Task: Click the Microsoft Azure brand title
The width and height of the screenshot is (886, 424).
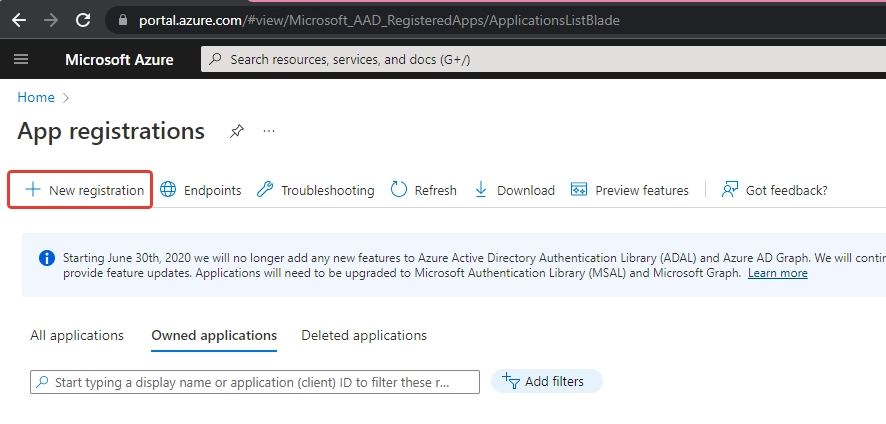Action: (x=119, y=59)
